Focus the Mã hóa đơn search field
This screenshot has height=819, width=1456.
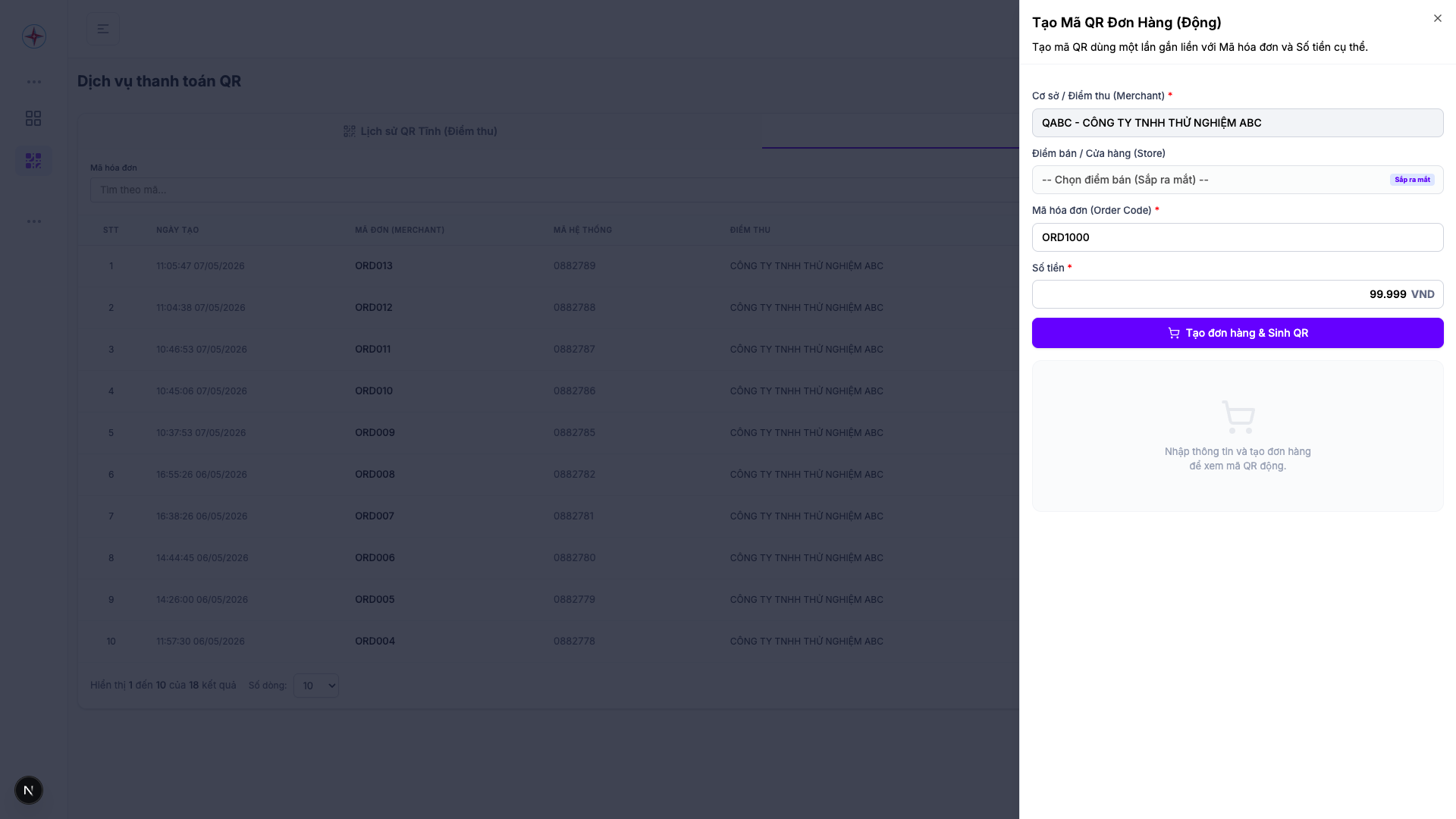pos(554,190)
